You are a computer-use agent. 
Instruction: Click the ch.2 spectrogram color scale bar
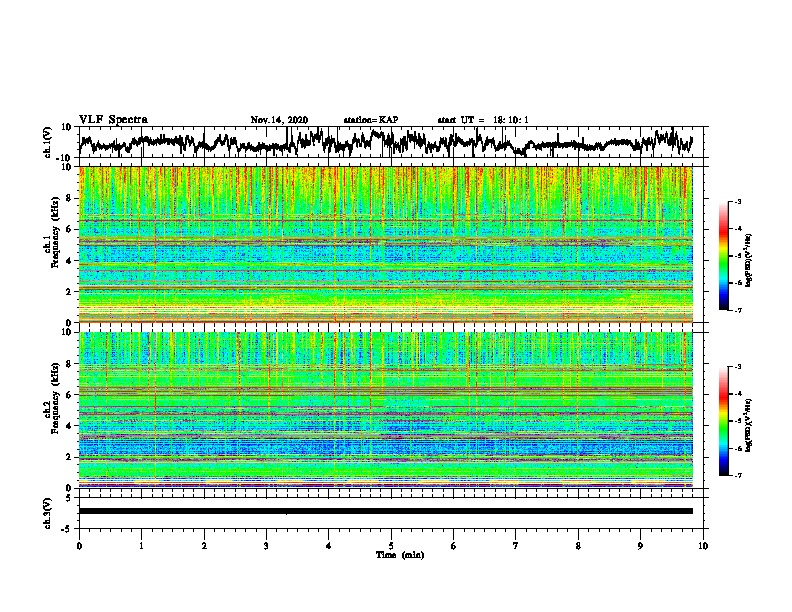[x=724, y=421]
